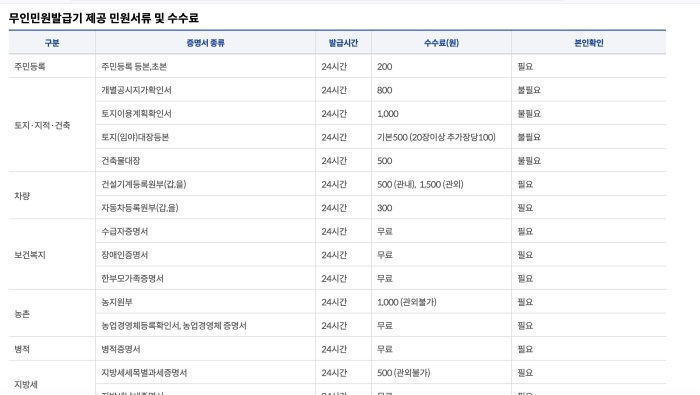This screenshot has height=395, width=700.
Task: Click the 1,000 (관외불가) fee
Action: [x=407, y=302]
